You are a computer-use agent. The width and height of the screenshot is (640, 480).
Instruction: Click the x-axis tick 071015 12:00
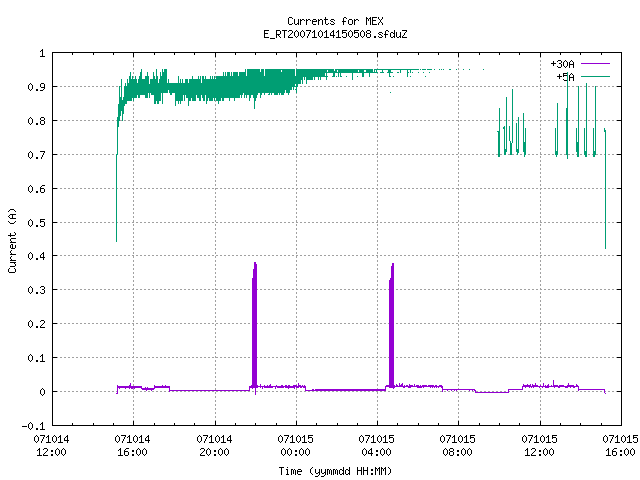(x=539, y=445)
